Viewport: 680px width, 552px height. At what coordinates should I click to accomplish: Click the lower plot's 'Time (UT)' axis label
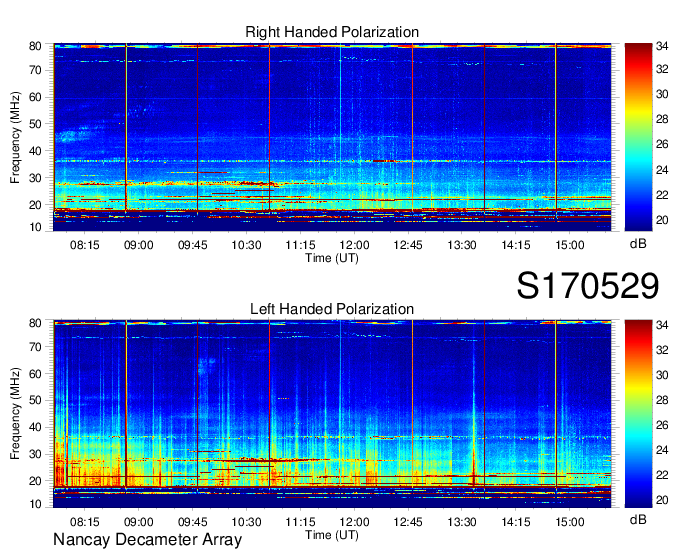[332, 535]
